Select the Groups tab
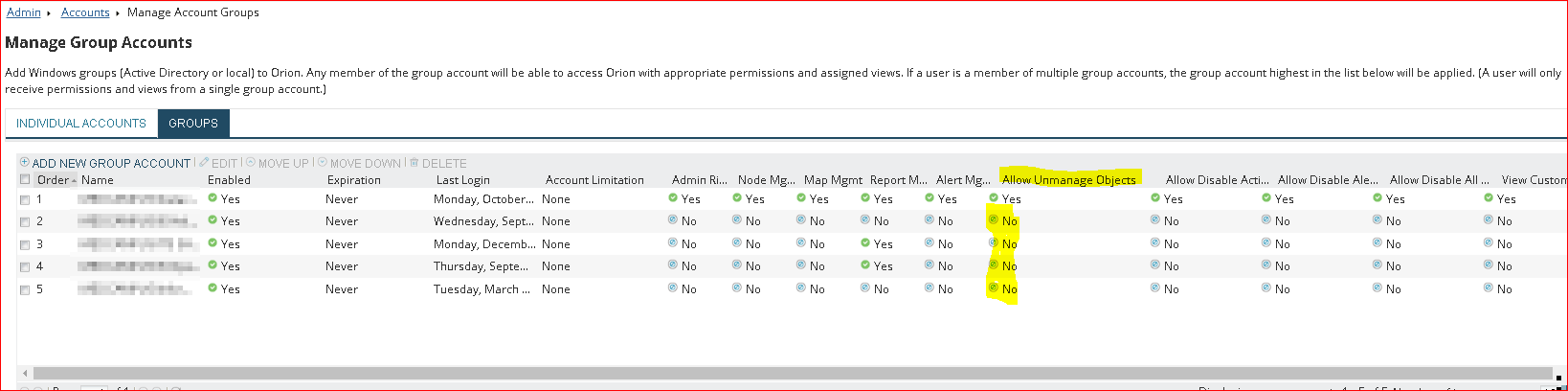The height and width of the screenshot is (391, 1568). pyautogui.click(x=193, y=123)
